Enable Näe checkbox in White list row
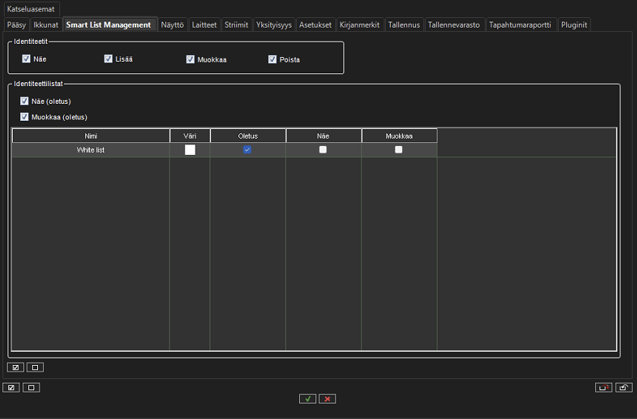This screenshot has width=637, height=419. coord(323,150)
